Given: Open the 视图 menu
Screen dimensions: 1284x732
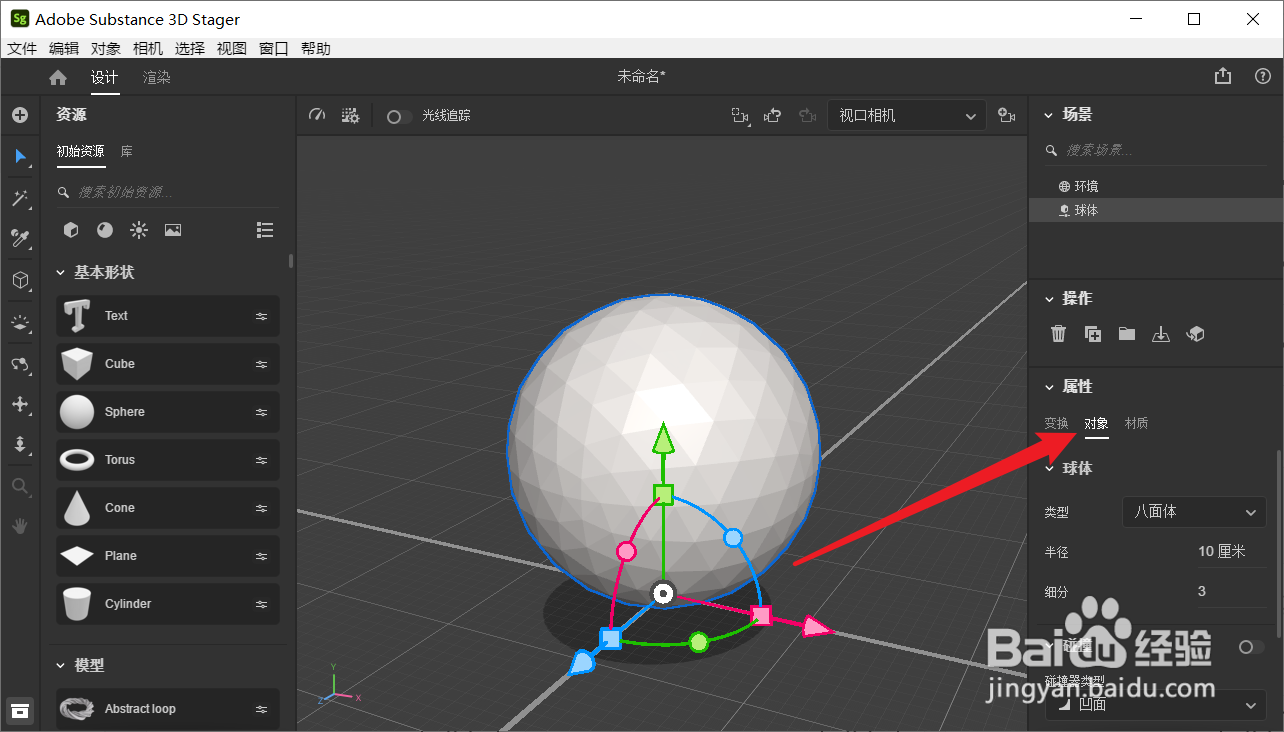Looking at the screenshot, I should 232,48.
